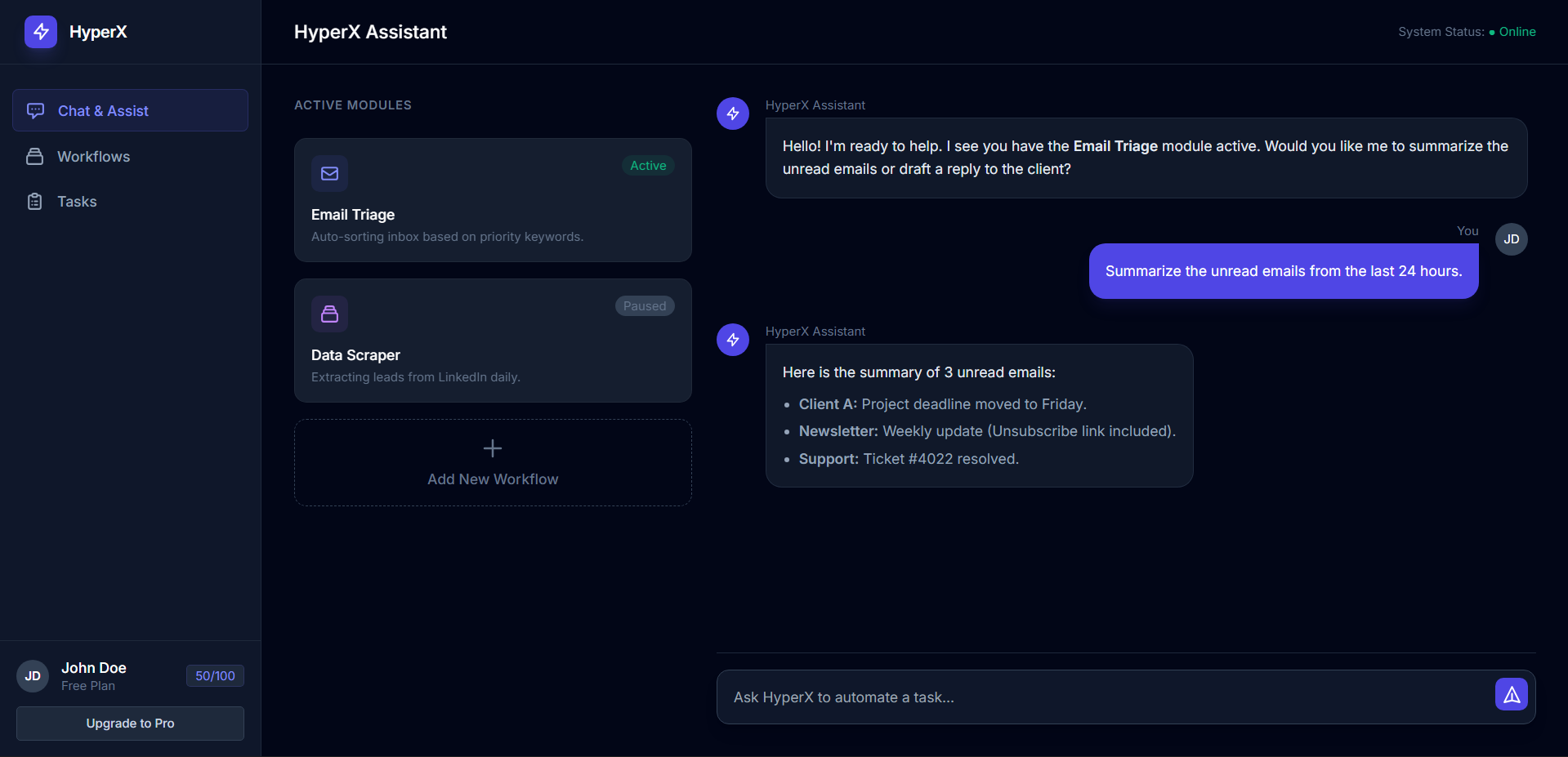Select the Chat & Assist speech bubble icon

35,110
